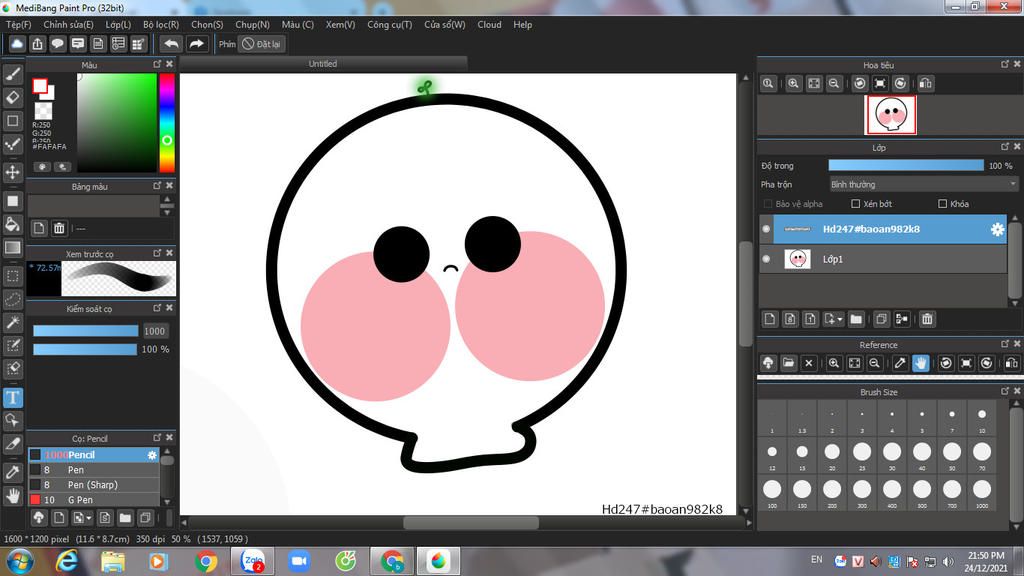This screenshot has height=576, width=1024.
Task: Open the Lớp(L) menu
Action: pyautogui.click(x=118, y=25)
